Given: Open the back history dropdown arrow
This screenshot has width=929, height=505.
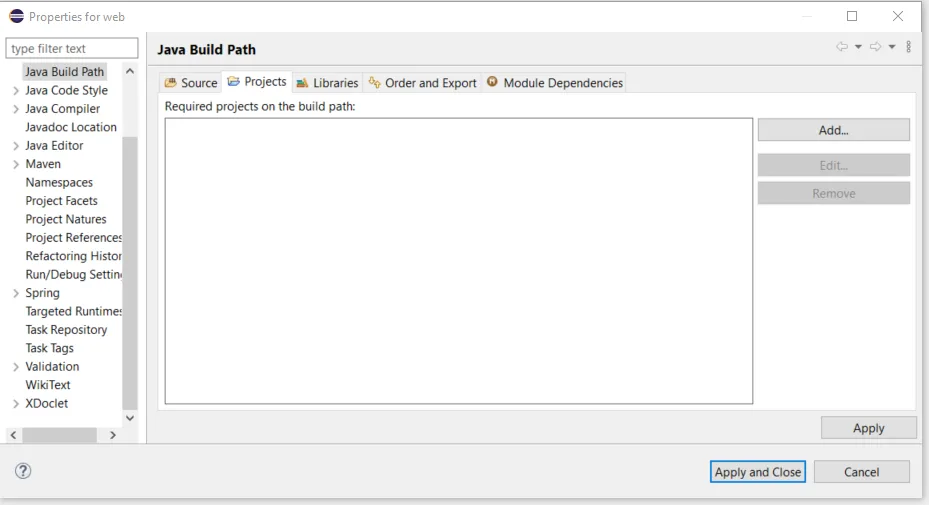Looking at the screenshot, I should [858, 47].
